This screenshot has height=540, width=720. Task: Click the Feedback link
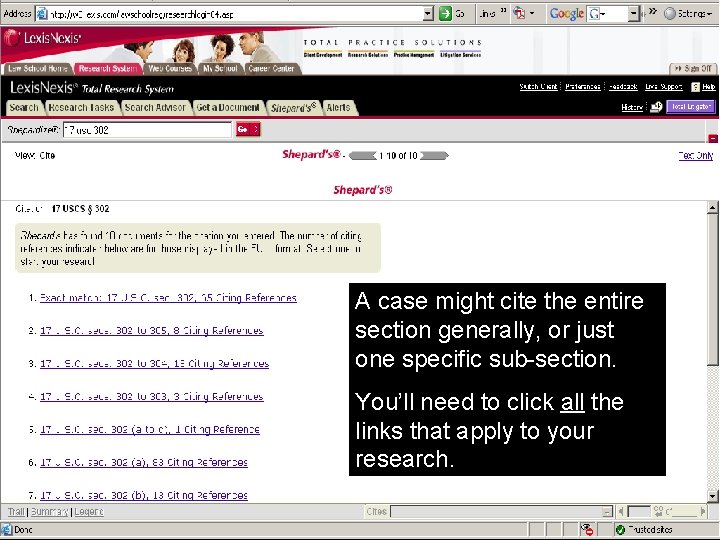[x=623, y=86]
